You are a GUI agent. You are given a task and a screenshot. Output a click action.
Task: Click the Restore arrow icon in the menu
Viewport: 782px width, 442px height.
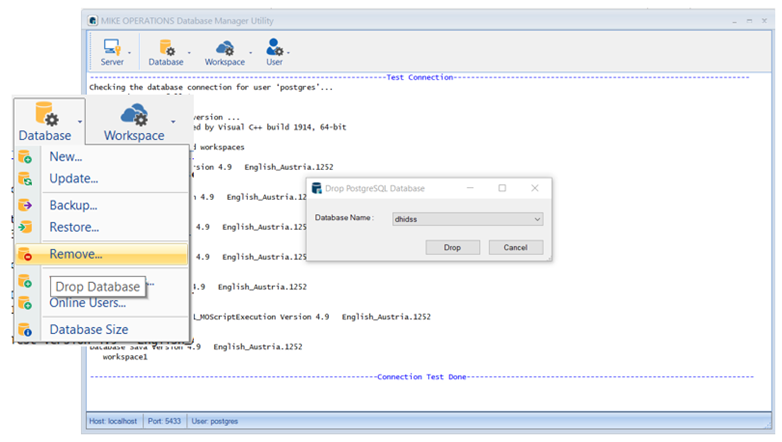(x=25, y=227)
